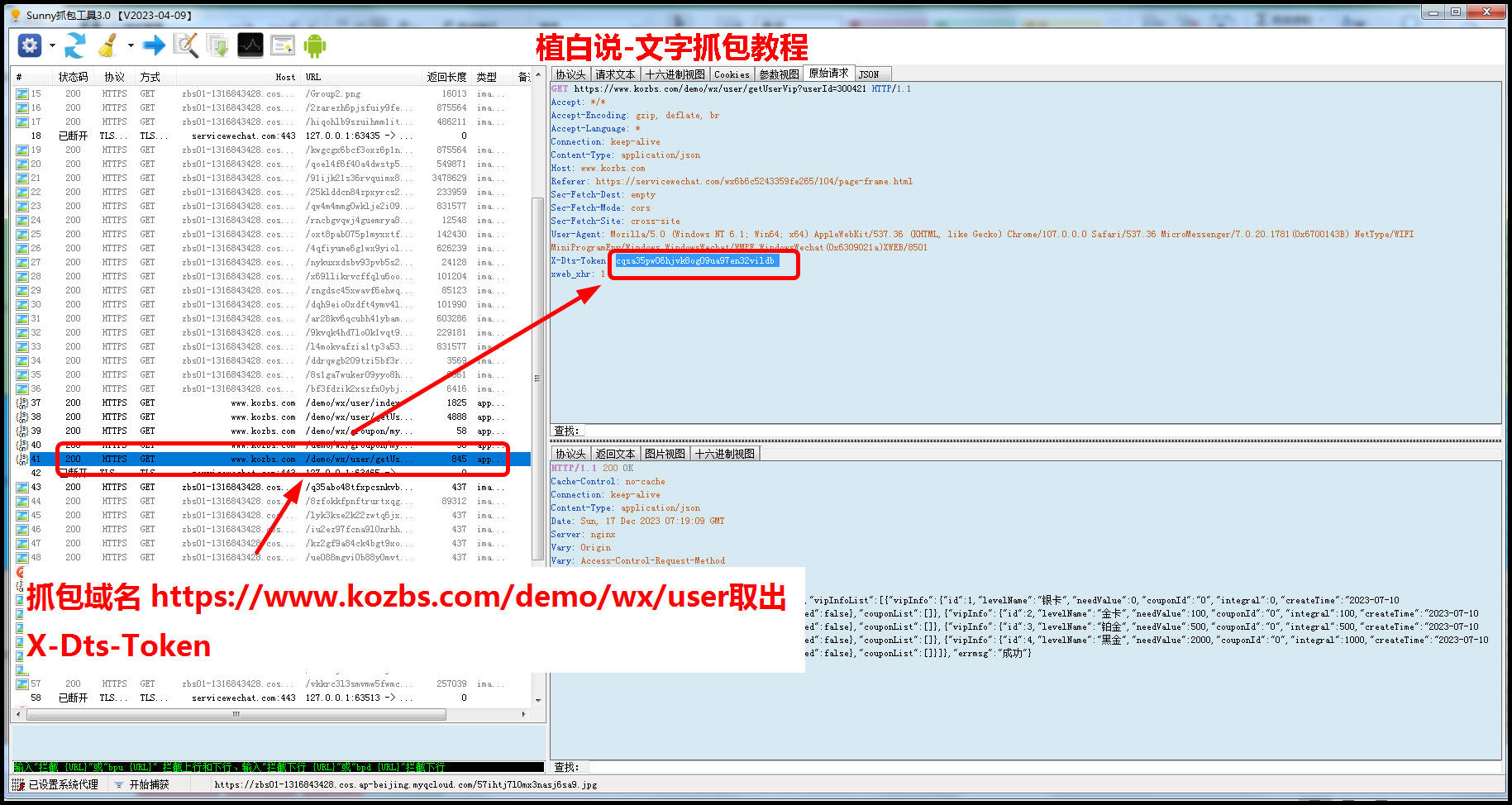Viewport: 1512px width, 805px height.
Task: Click image icon of row 19
Action: point(22,150)
